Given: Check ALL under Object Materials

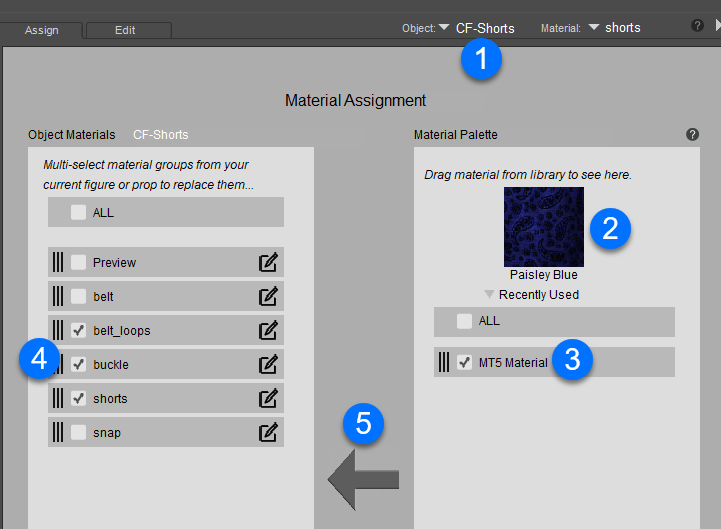Looking at the screenshot, I should (78, 212).
